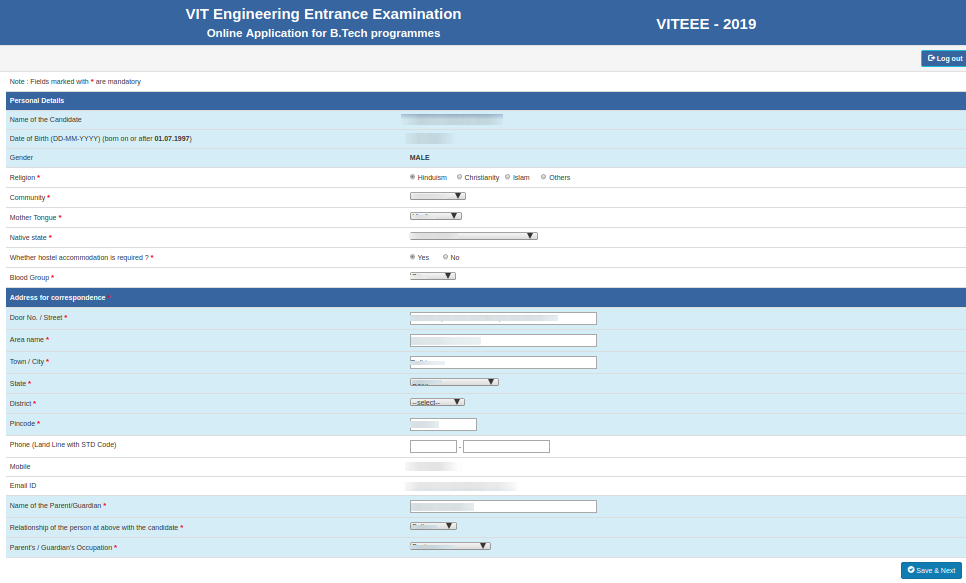
Task: Open the Native state dropdown
Action: [x=473, y=235]
